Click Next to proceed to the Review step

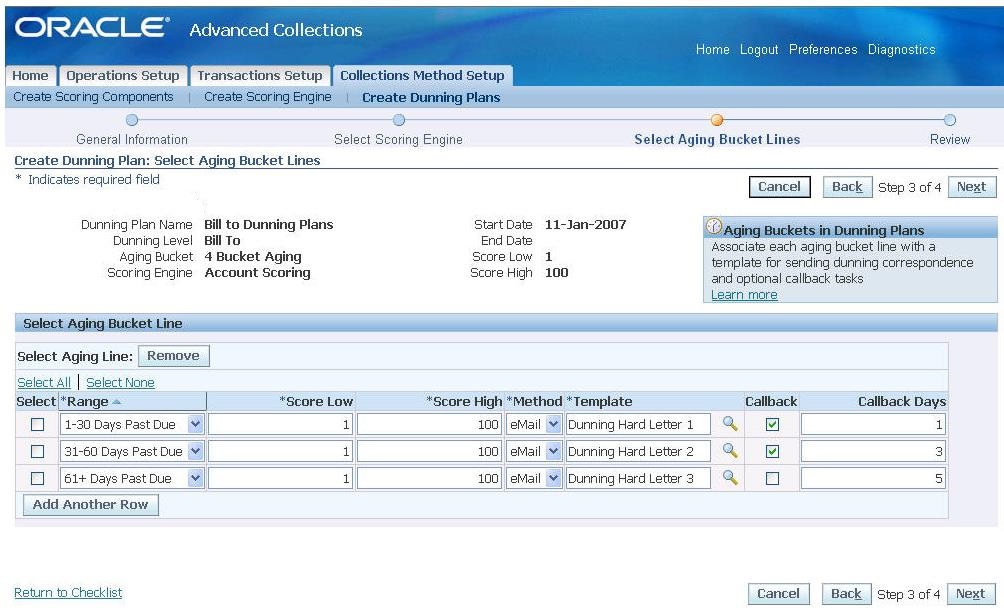pos(970,186)
